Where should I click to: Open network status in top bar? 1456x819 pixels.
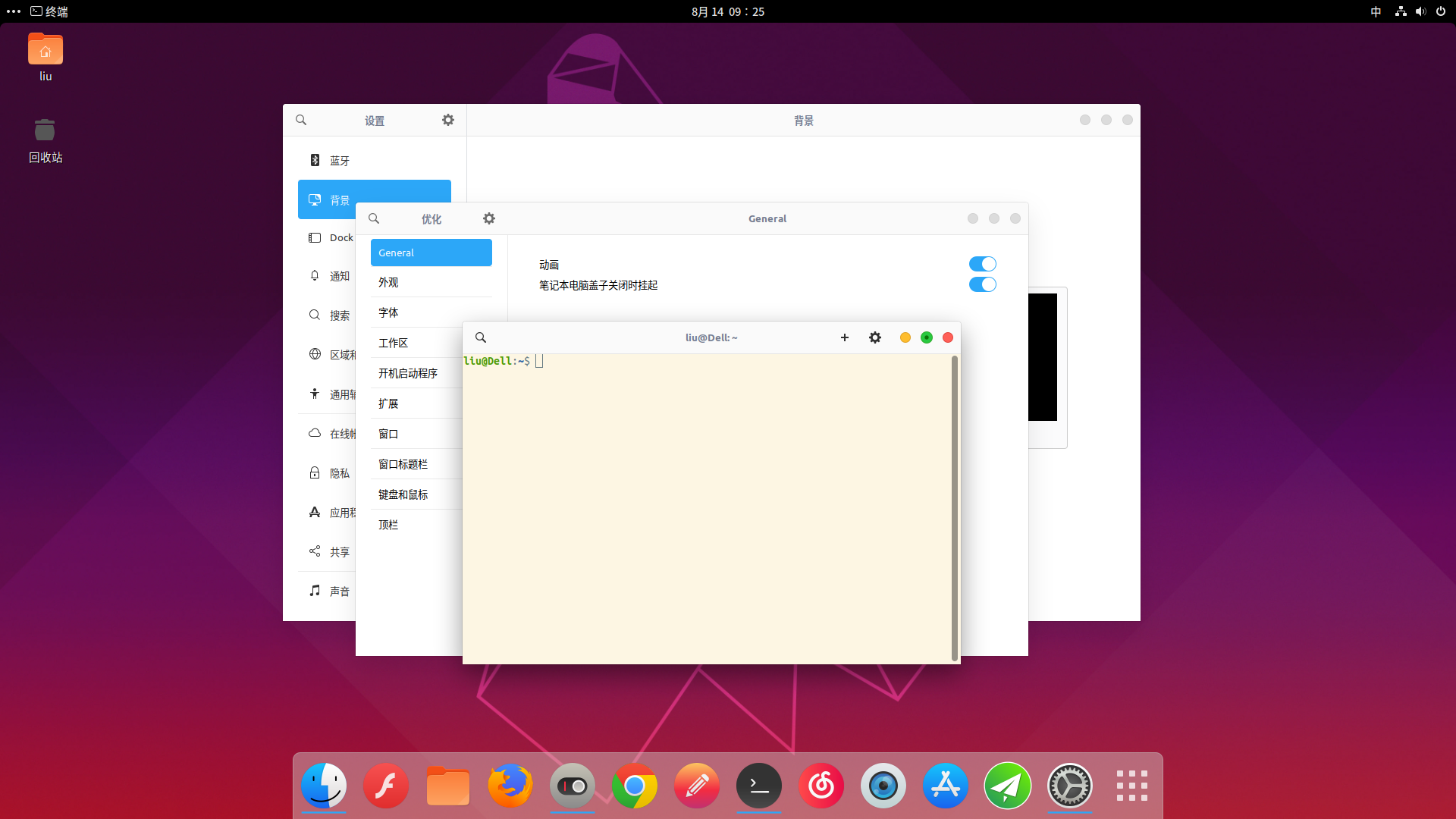1401,11
